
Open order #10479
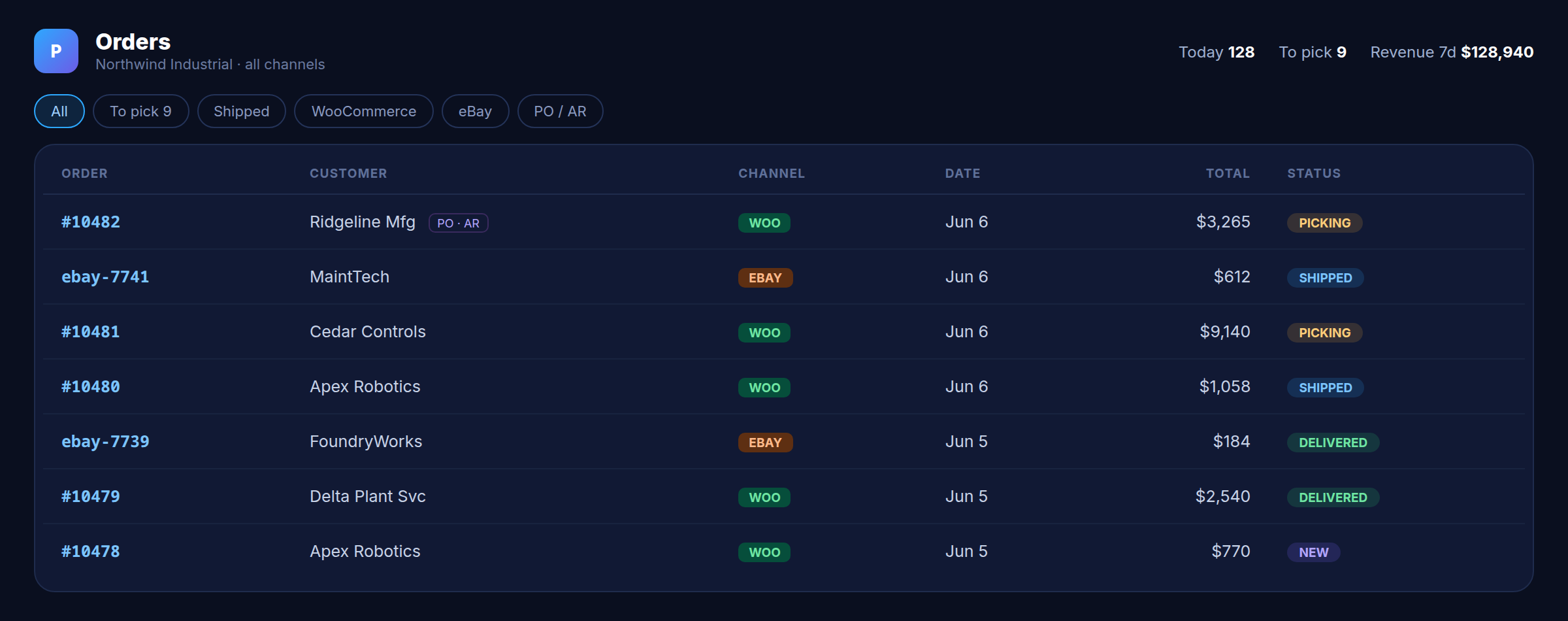coord(91,497)
